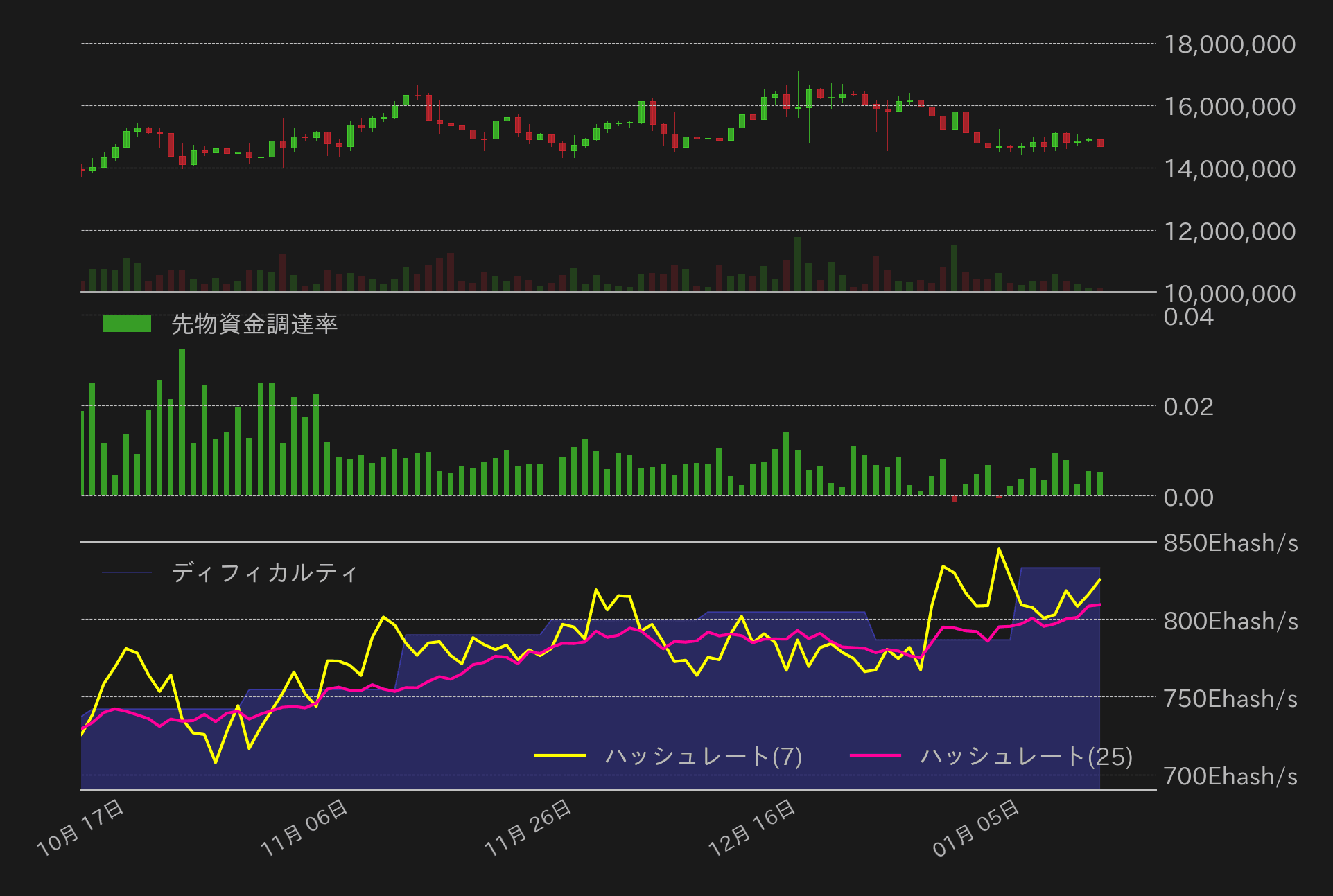Click the 18,000,000 price axis label
Viewport: 1333px width, 896px height.
tap(1229, 44)
